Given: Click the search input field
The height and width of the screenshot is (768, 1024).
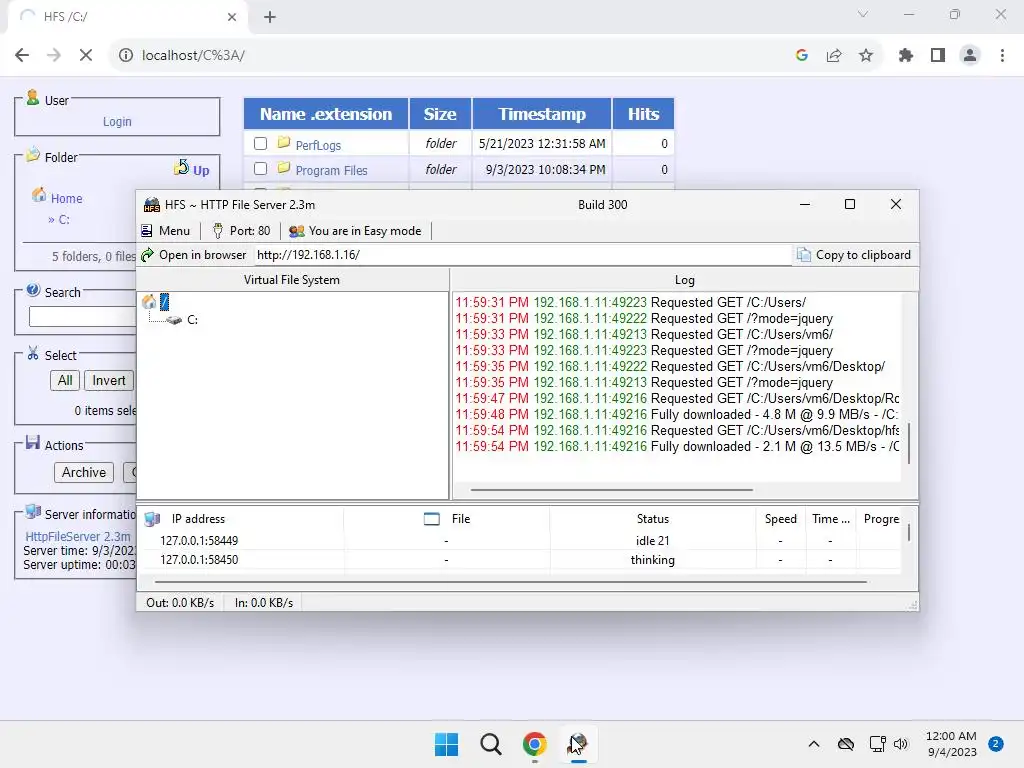Looking at the screenshot, I should [x=82, y=317].
